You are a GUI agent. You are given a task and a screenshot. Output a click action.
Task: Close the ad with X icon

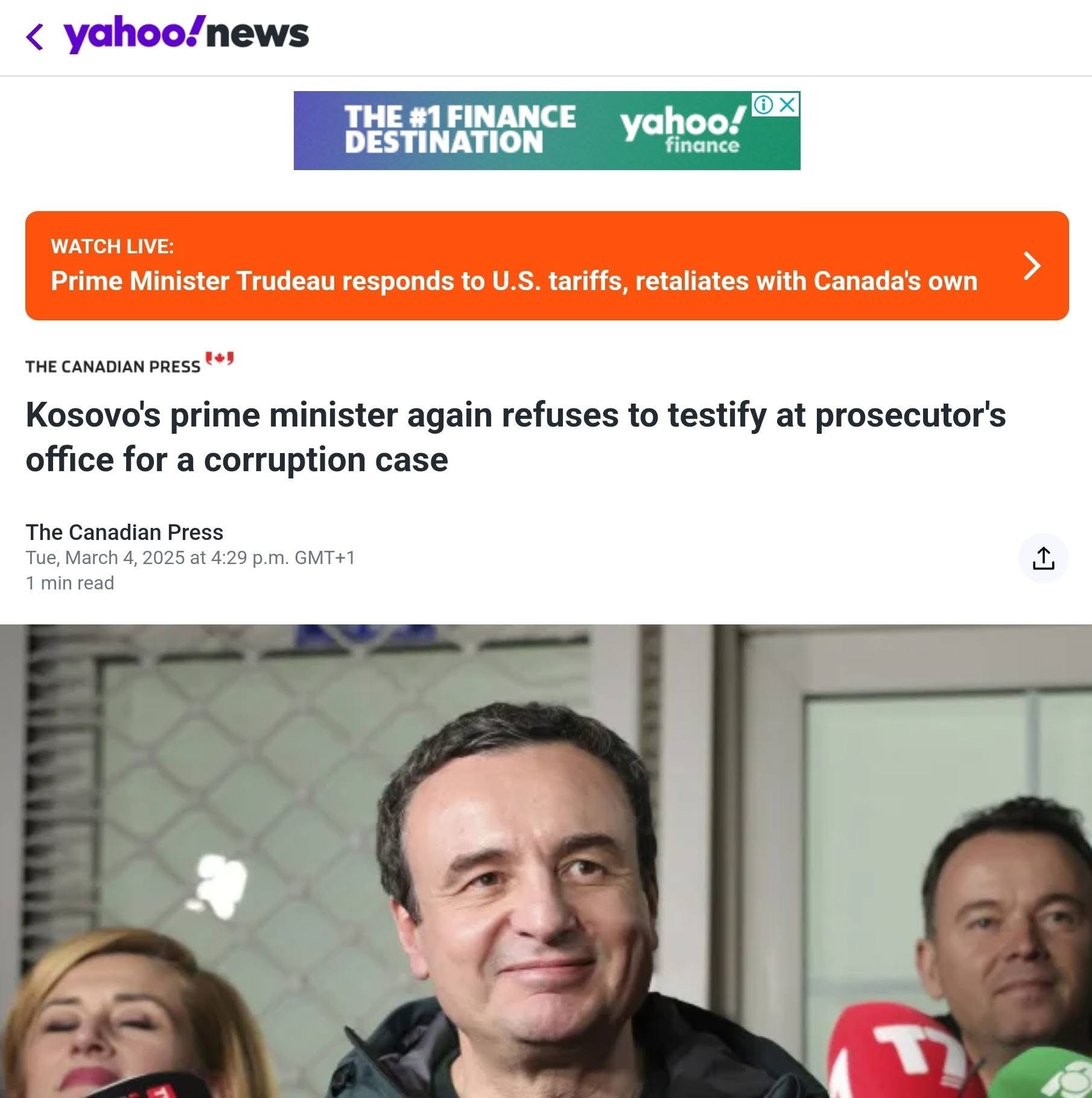(x=787, y=105)
